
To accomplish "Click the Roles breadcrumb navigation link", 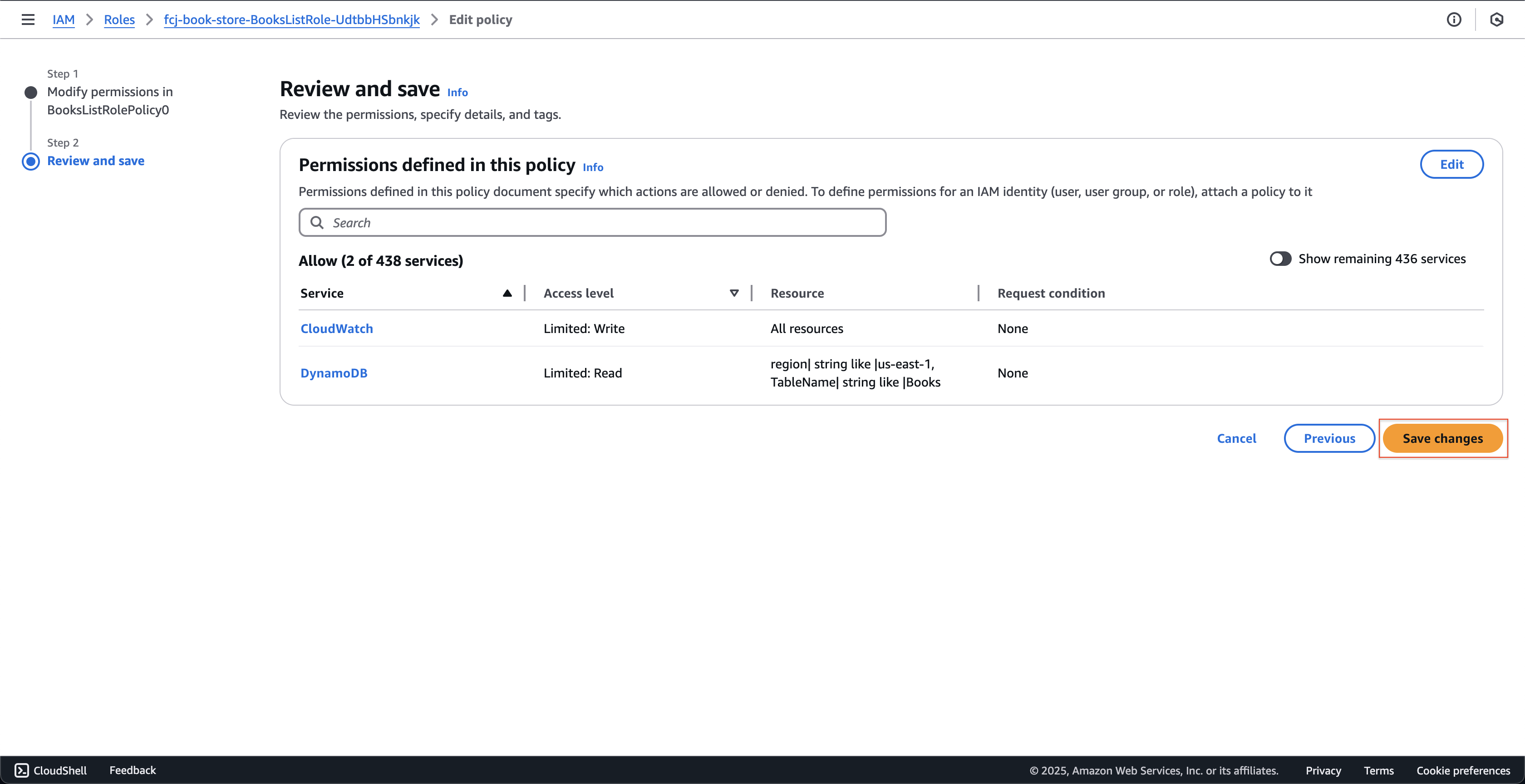I will (120, 19).
